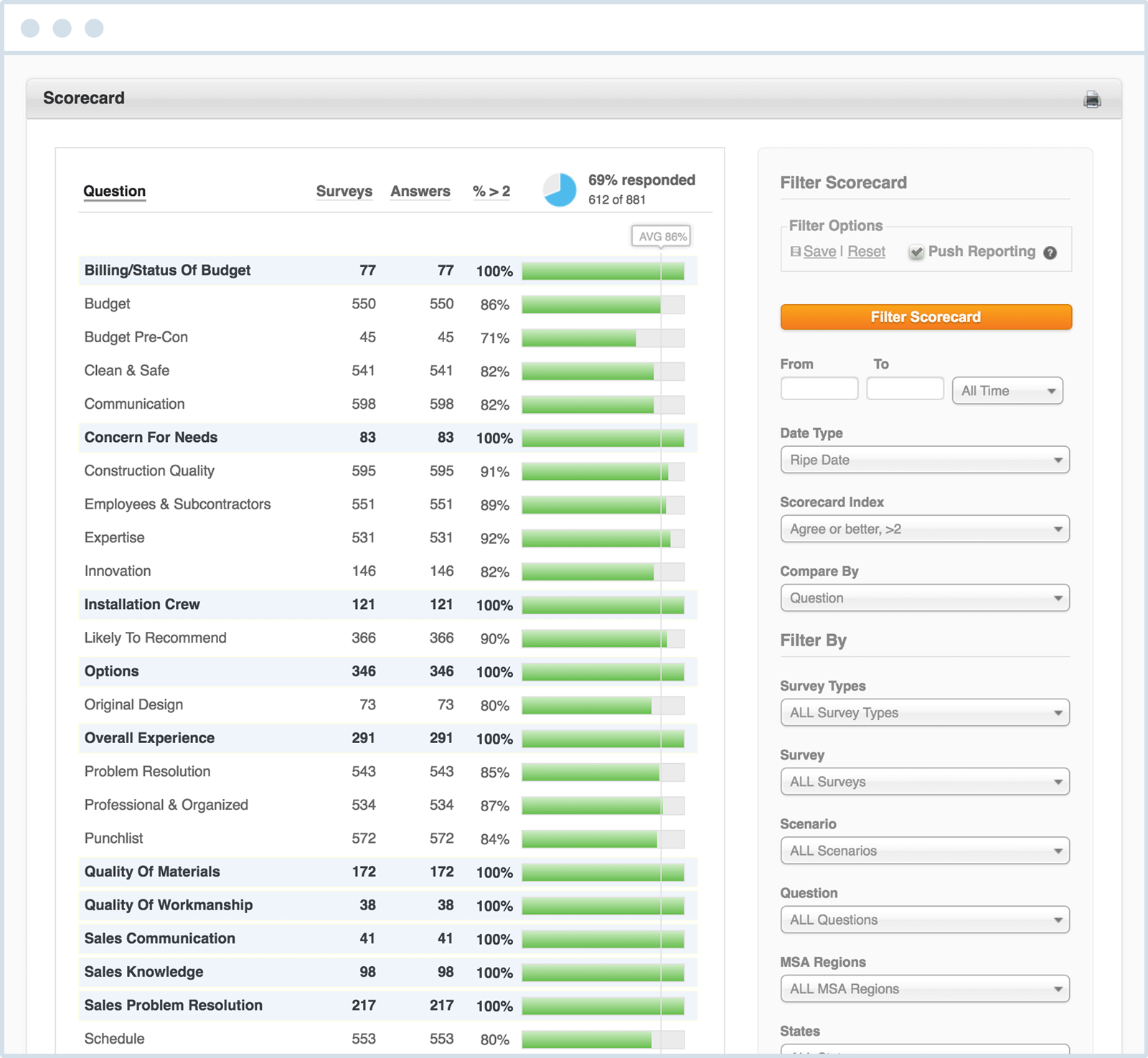1148x1058 pixels.
Task: Click the Reset filter link
Action: (866, 252)
